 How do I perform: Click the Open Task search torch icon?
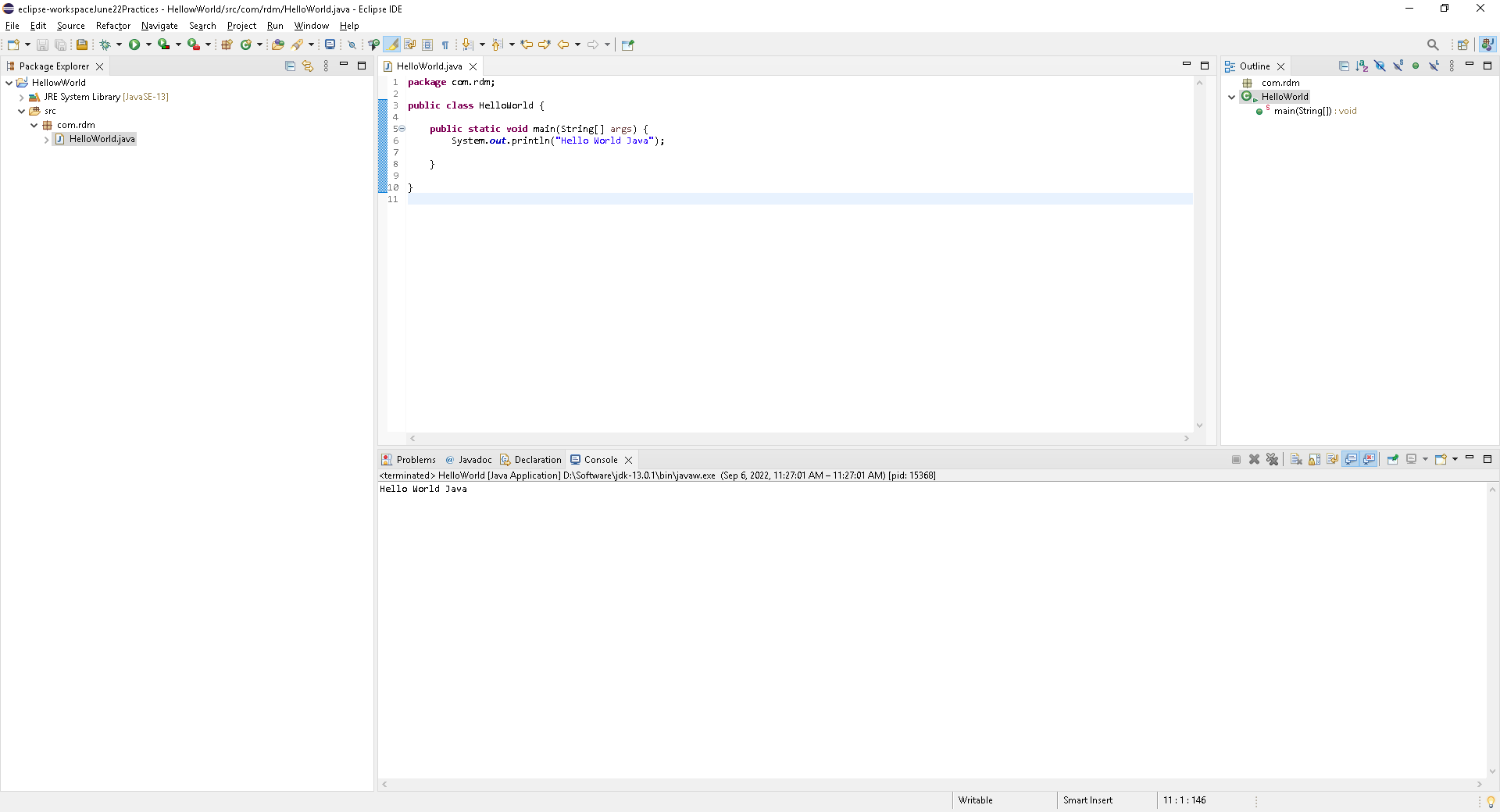click(x=298, y=45)
